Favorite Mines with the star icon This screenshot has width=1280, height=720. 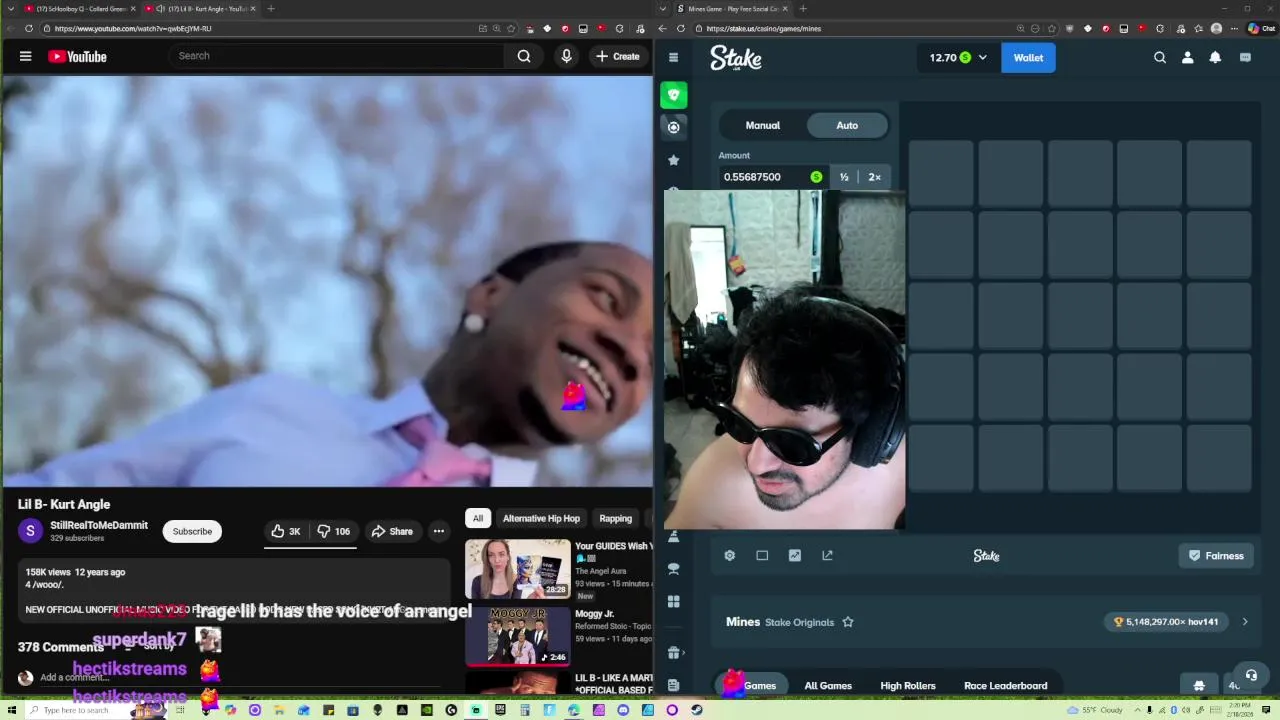click(848, 622)
